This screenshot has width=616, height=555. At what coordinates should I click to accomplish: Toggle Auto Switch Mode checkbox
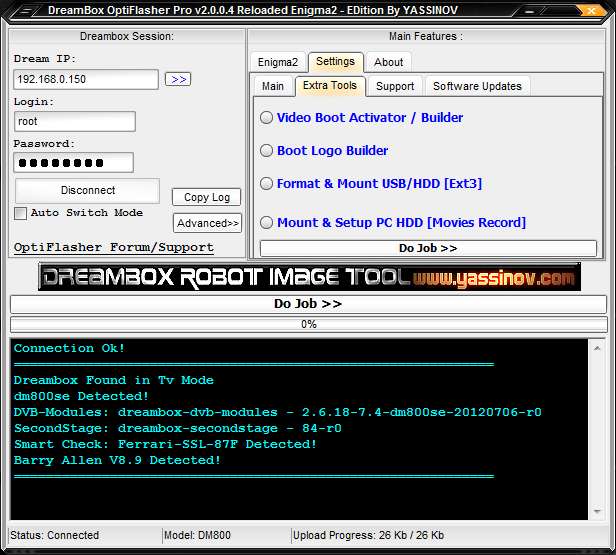click(20, 213)
